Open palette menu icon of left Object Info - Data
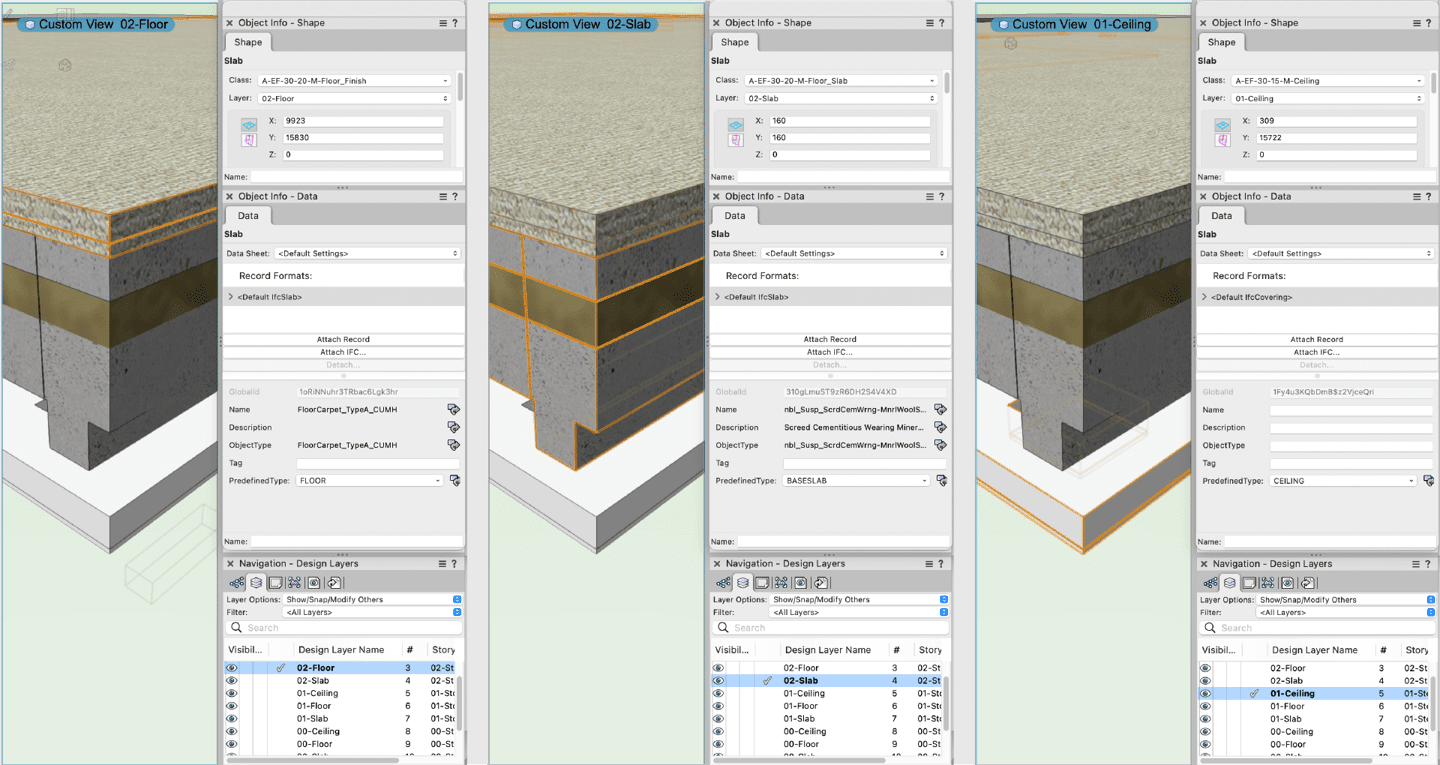 point(443,197)
